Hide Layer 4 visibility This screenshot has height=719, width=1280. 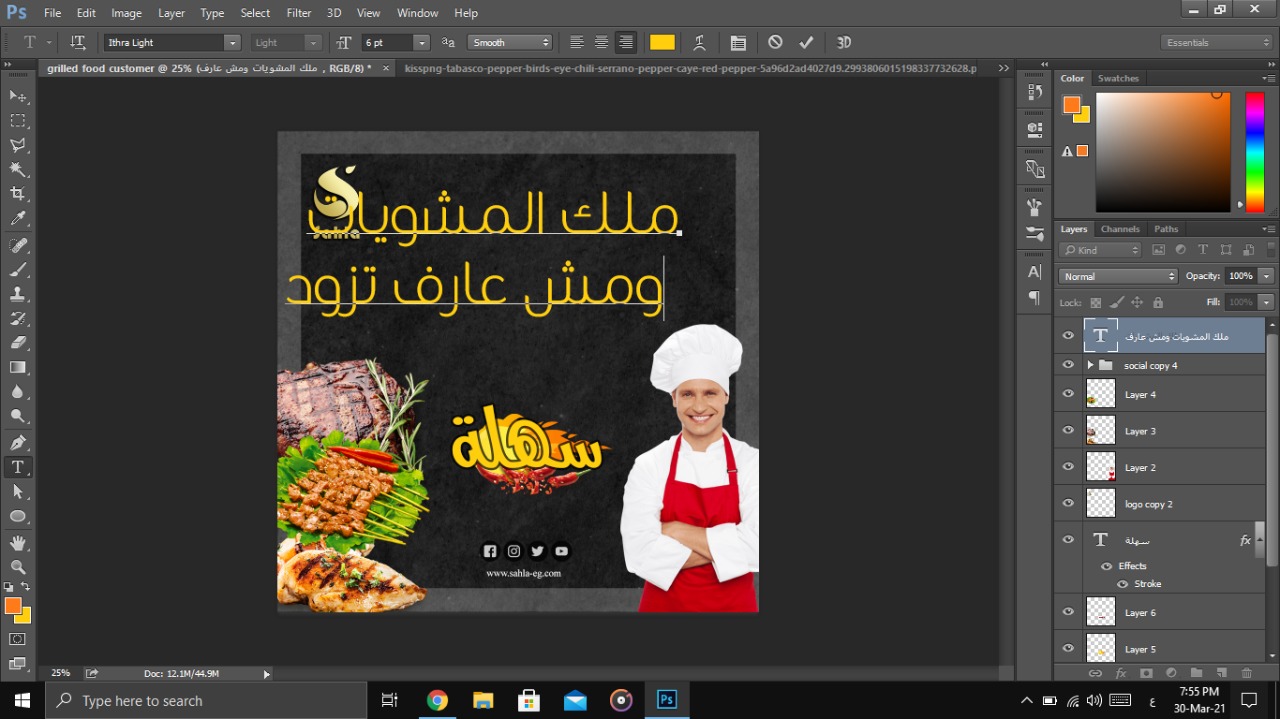(x=1068, y=395)
